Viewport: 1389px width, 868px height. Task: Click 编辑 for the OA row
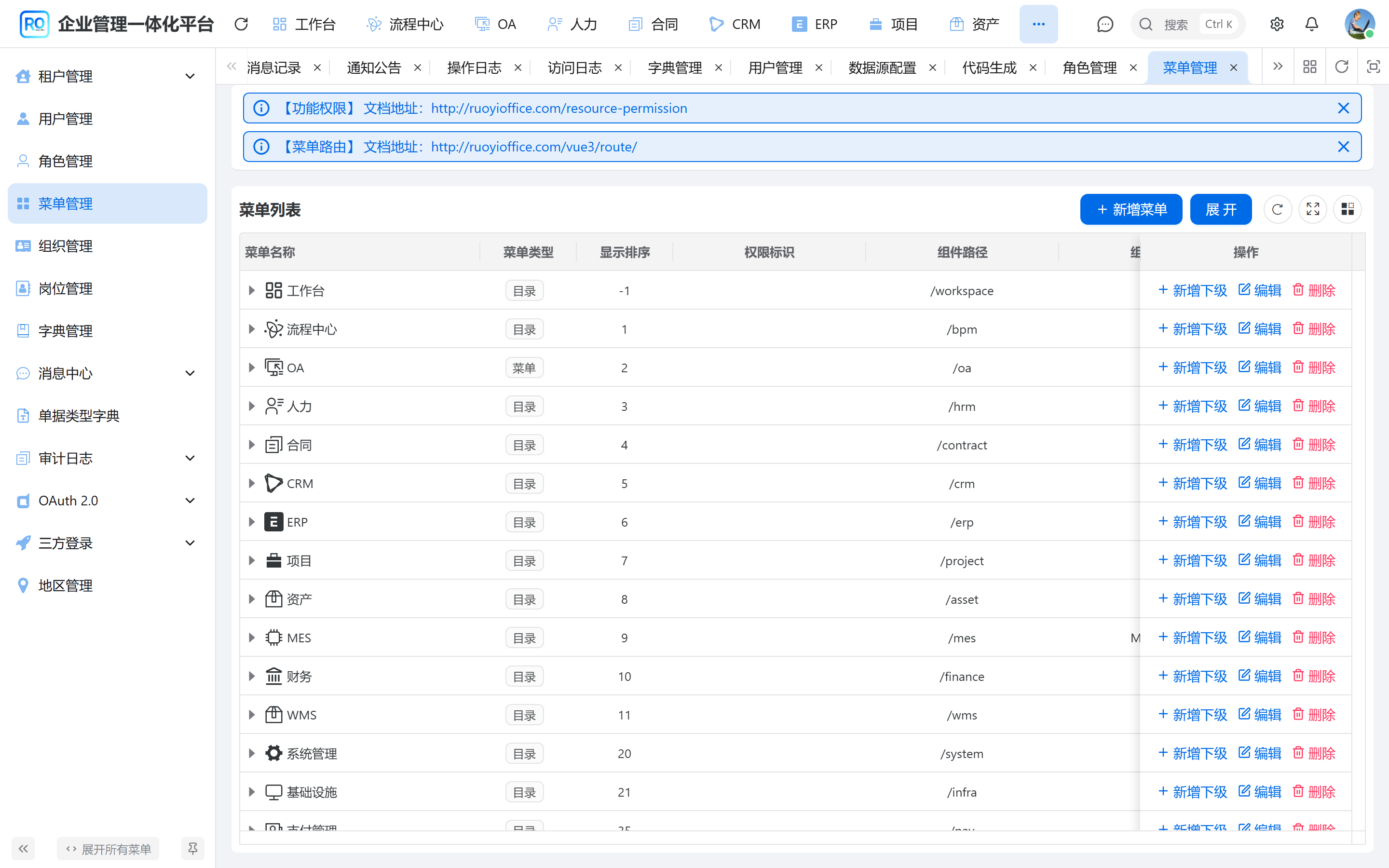(1260, 367)
